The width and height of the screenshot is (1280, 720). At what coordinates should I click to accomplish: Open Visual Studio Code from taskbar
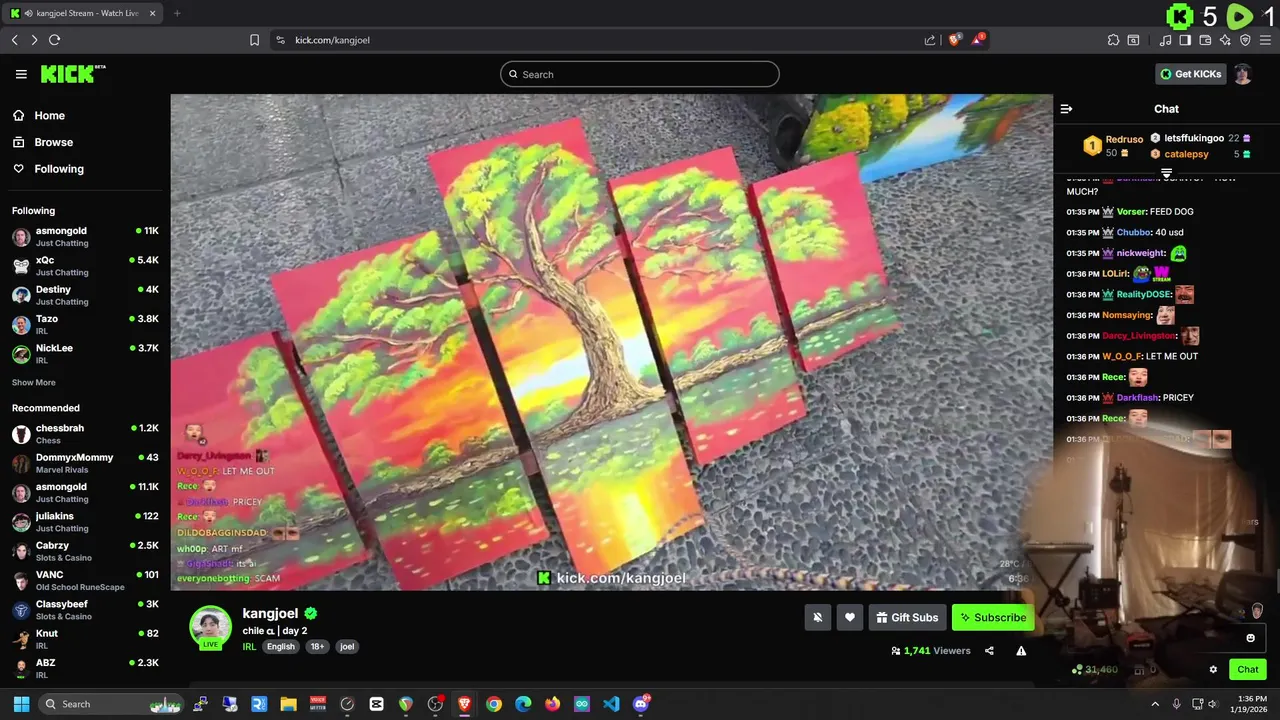pos(611,704)
